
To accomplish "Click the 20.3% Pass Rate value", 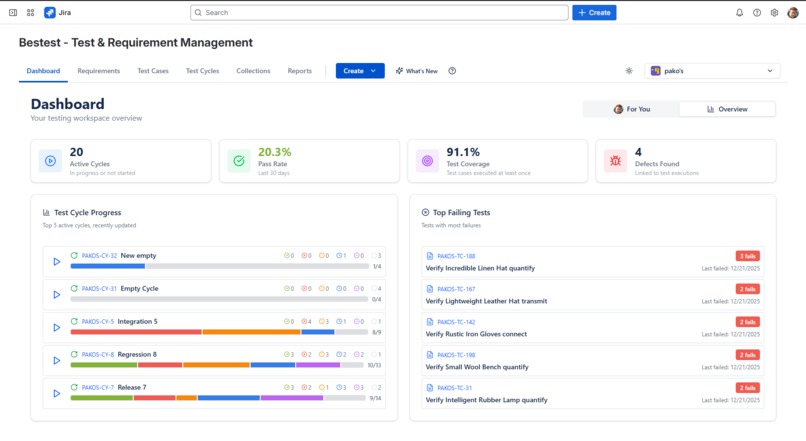I will click(274, 152).
